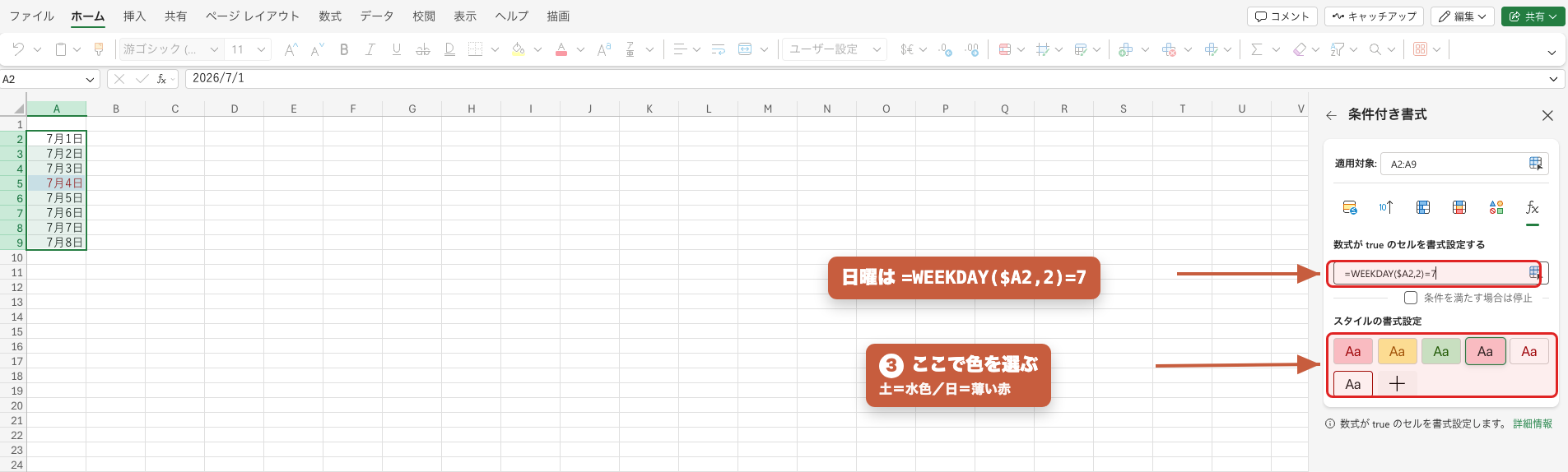Click the range selector icon in 適用対象
The height and width of the screenshot is (472, 1568).
coord(1536,164)
